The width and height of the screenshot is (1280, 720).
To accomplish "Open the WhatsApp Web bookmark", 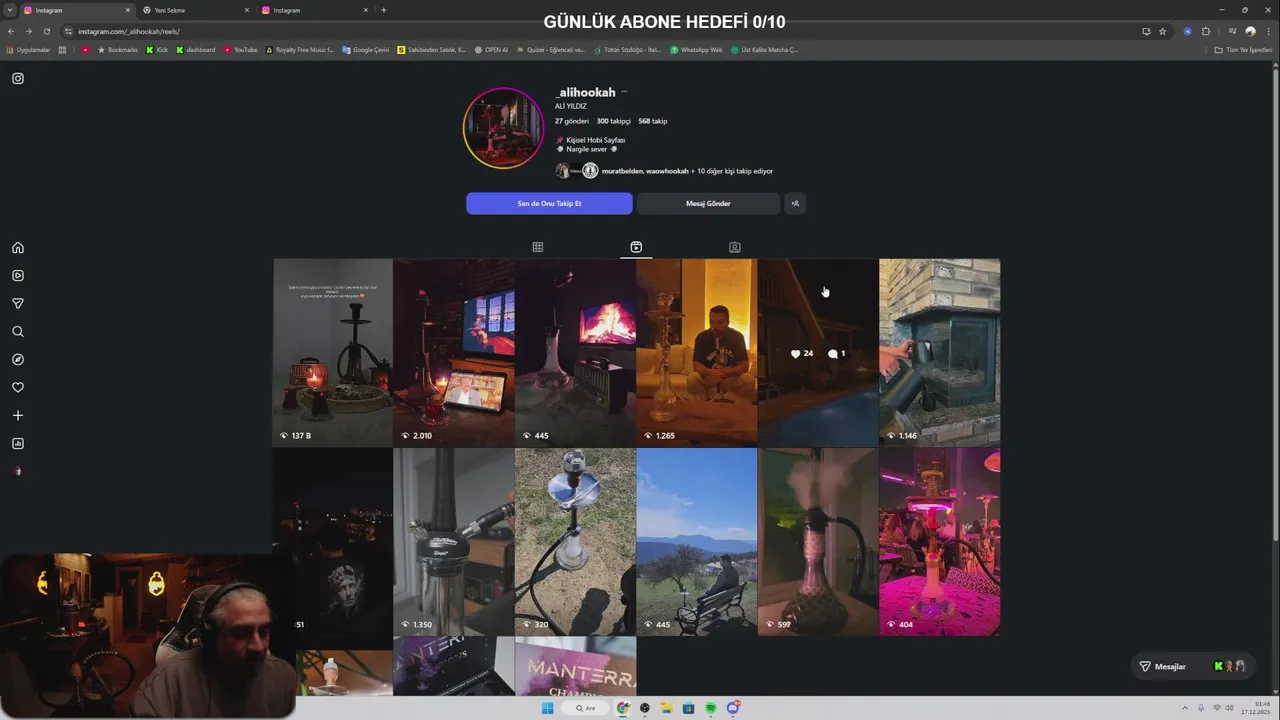I will click(696, 49).
